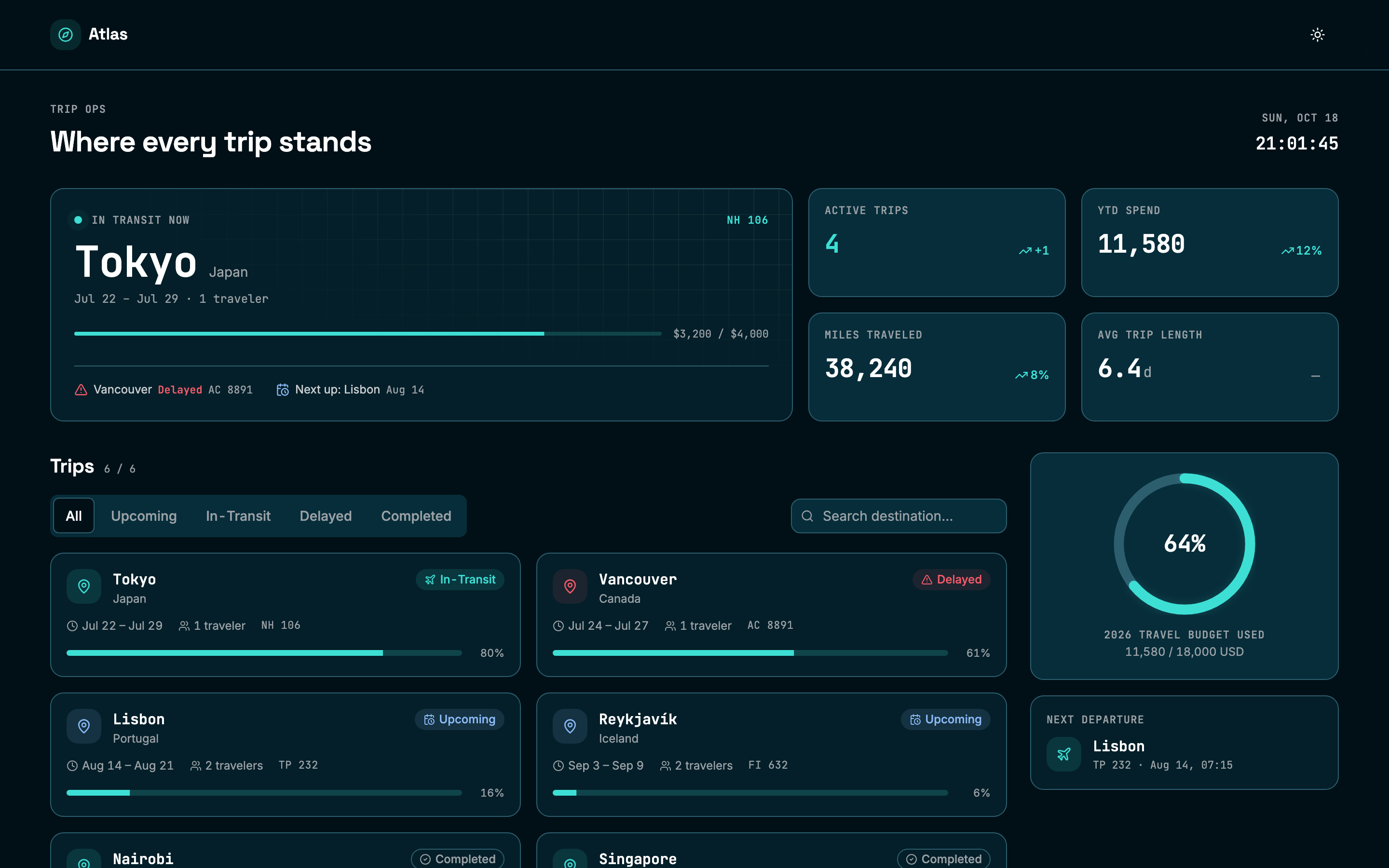Viewport: 1389px width, 868px height.
Task: Switch to the In-Transit filter tab
Action: click(x=238, y=515)
